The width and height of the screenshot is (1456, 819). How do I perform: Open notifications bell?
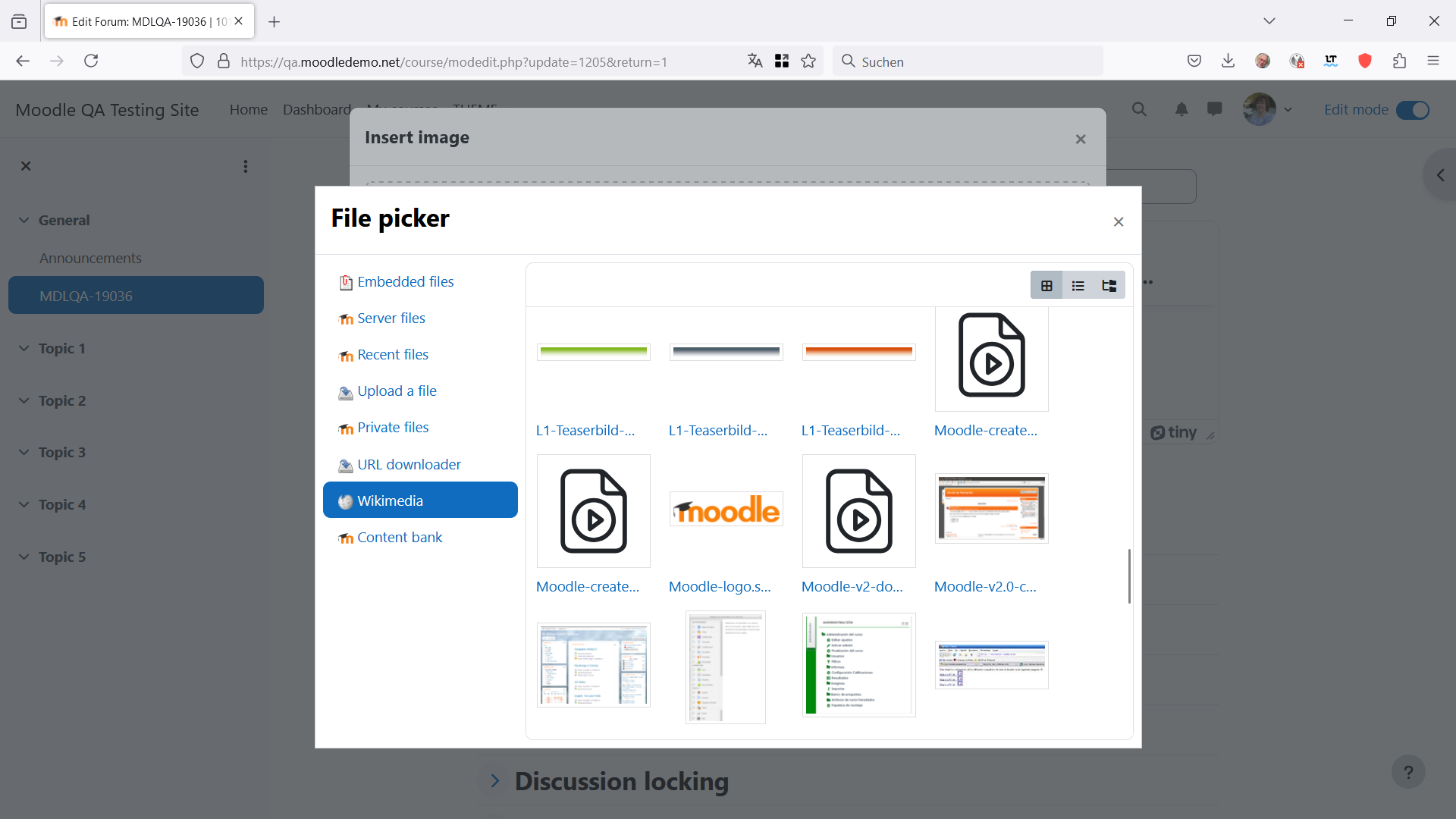(x=1181, y=110)
